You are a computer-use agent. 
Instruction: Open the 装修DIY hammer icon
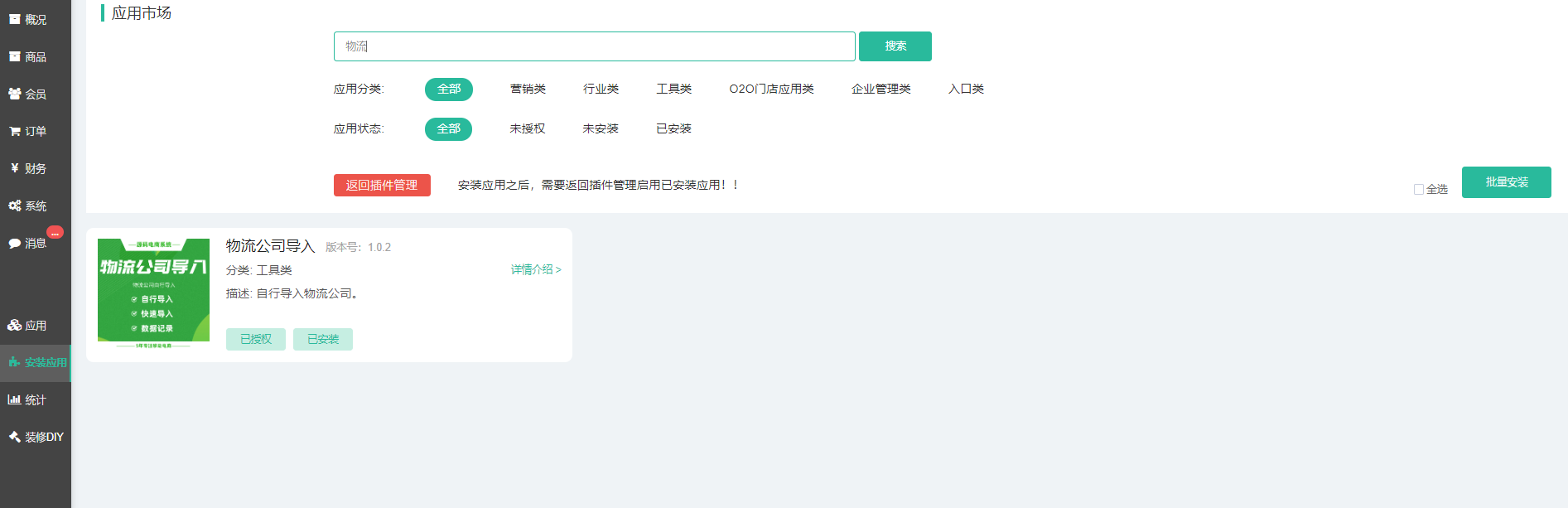pos(15,437)
